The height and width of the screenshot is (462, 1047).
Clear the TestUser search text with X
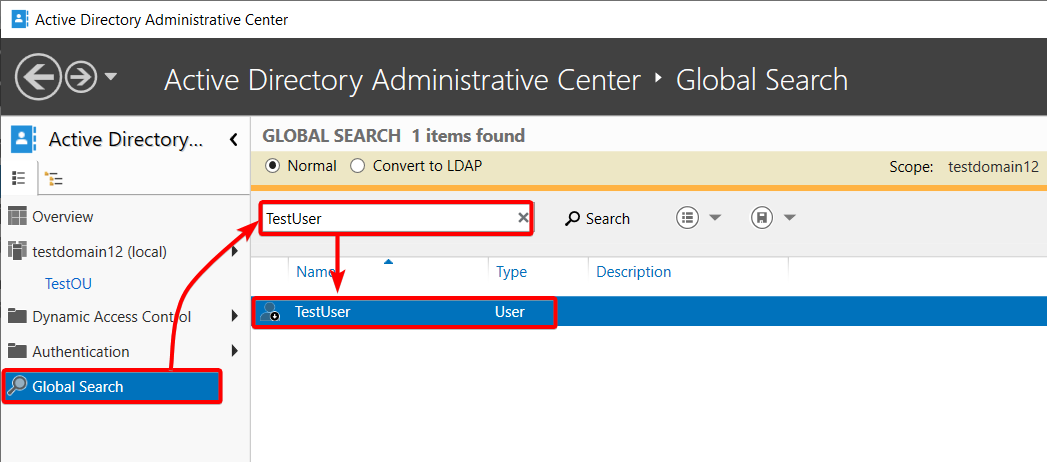coord(524,218)
